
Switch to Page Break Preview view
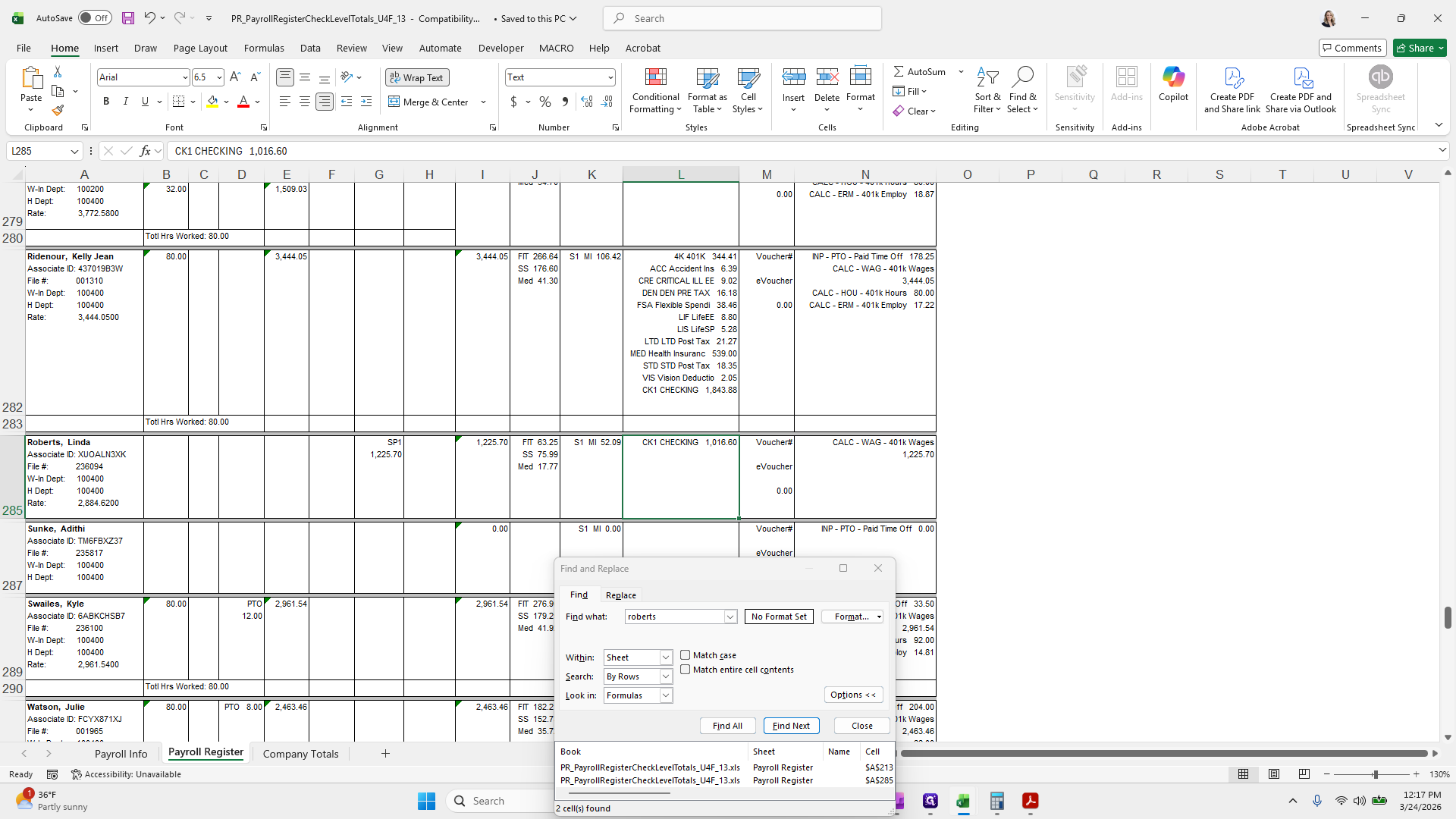[1304, 774]
